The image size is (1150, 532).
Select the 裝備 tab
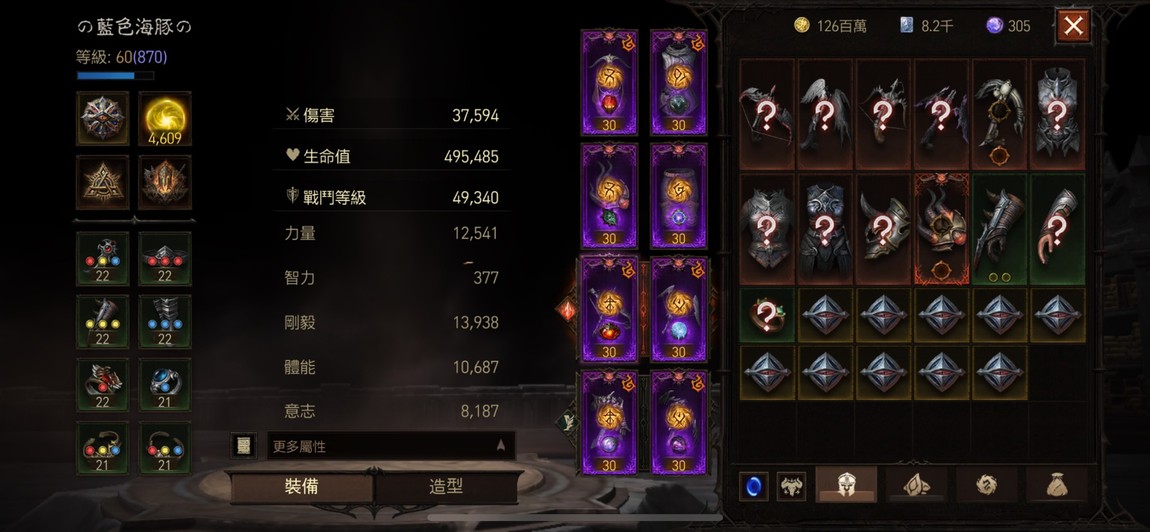(301, 487)
